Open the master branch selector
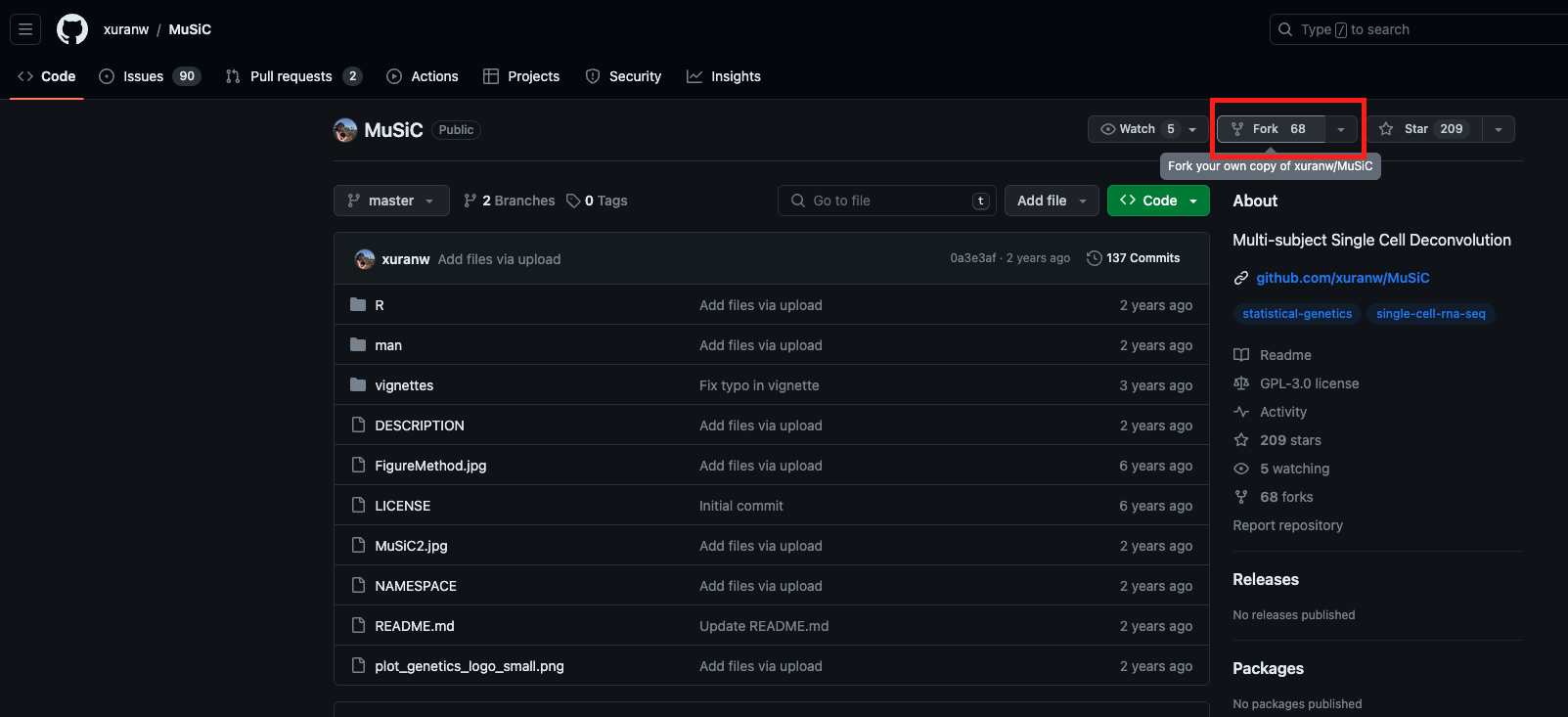 (x=391, y=201)
